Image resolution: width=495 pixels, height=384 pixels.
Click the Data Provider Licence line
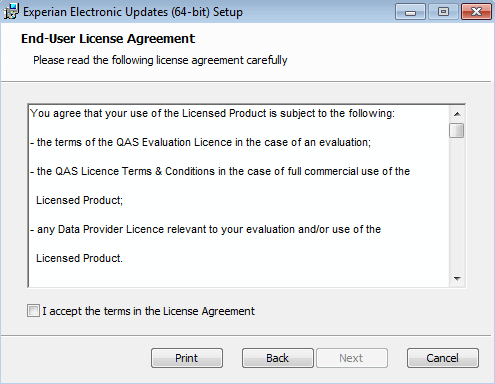[205, 229]
